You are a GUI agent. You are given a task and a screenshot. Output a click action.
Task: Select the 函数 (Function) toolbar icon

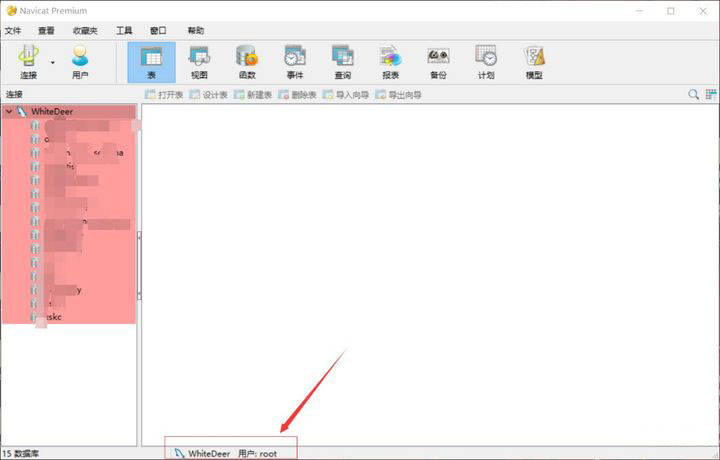point(247,62)
